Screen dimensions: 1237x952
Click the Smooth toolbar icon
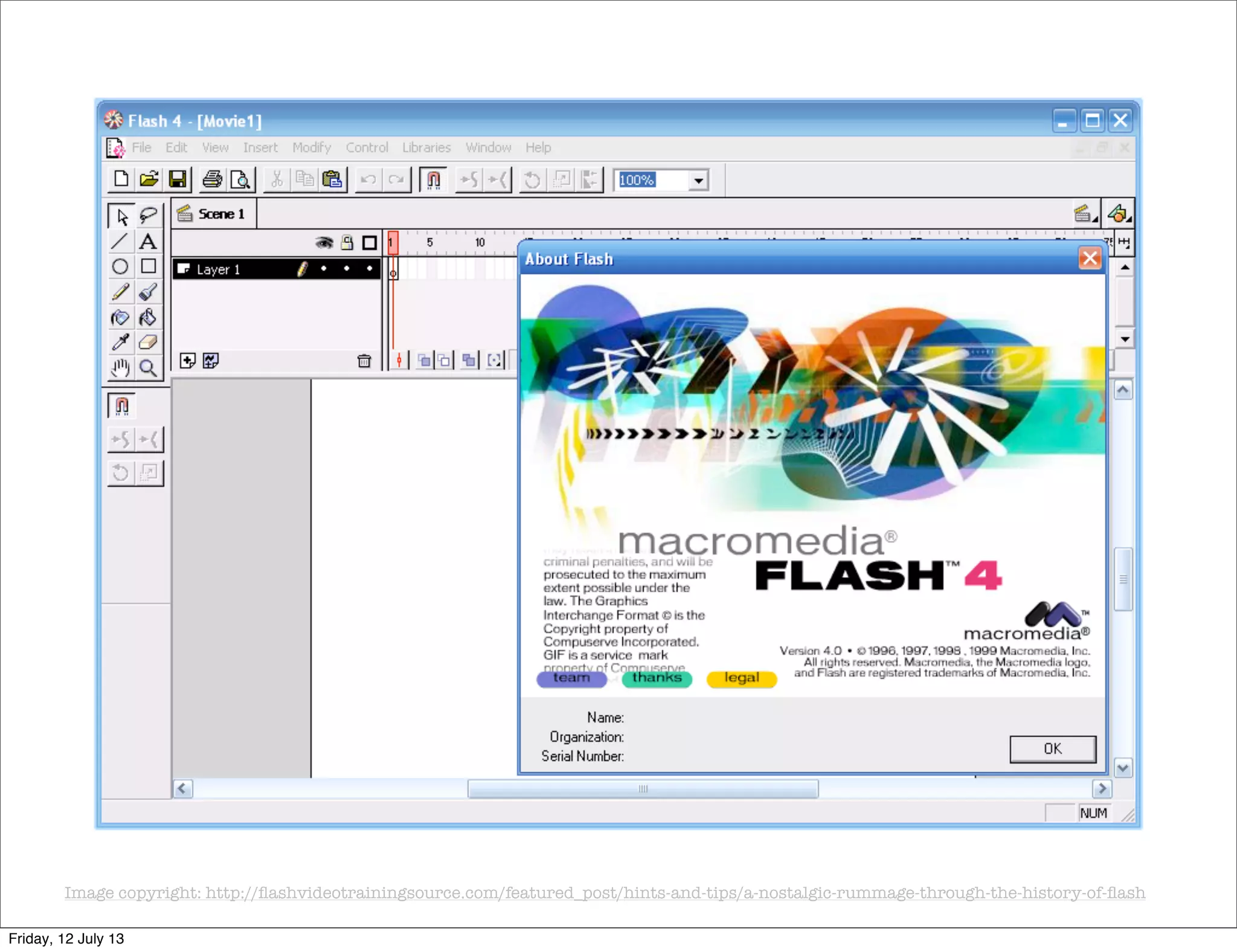point(469,179)
